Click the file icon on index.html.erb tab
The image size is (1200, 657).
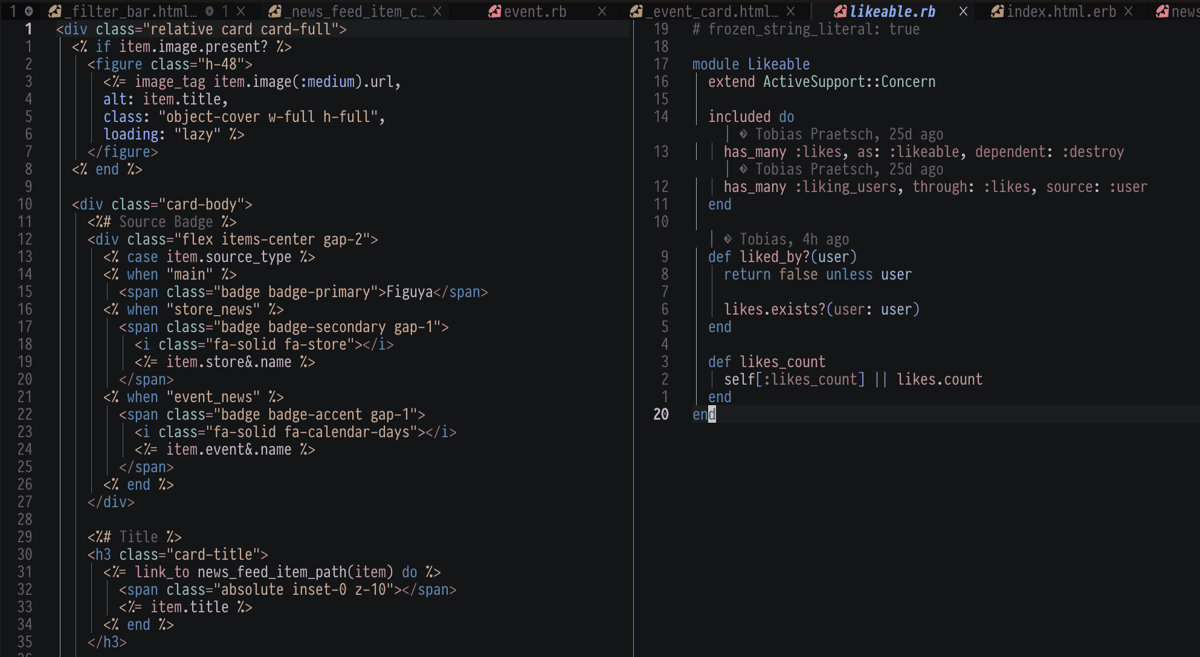(997, 11)
